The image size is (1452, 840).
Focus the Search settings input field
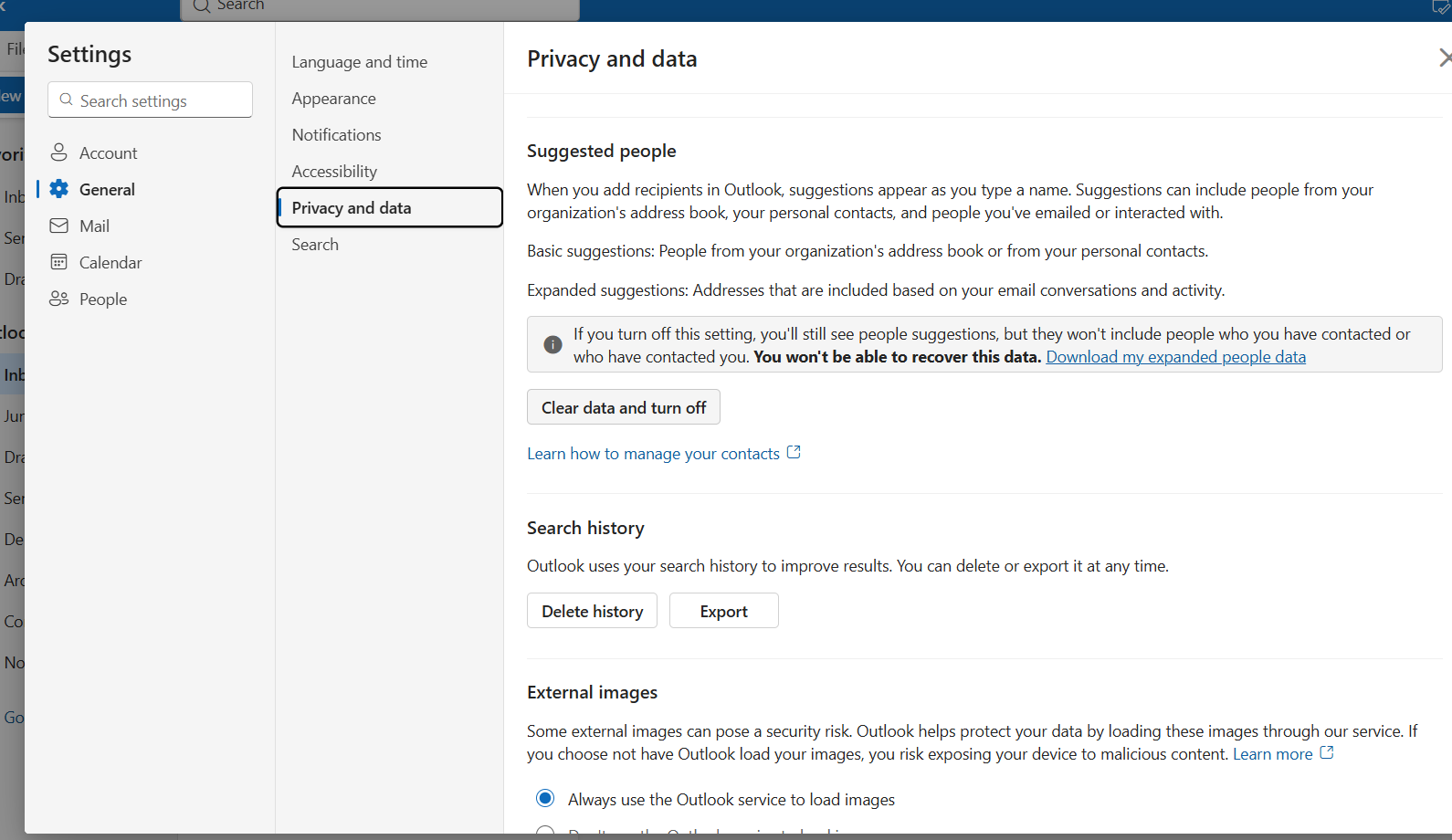point(151,100)
